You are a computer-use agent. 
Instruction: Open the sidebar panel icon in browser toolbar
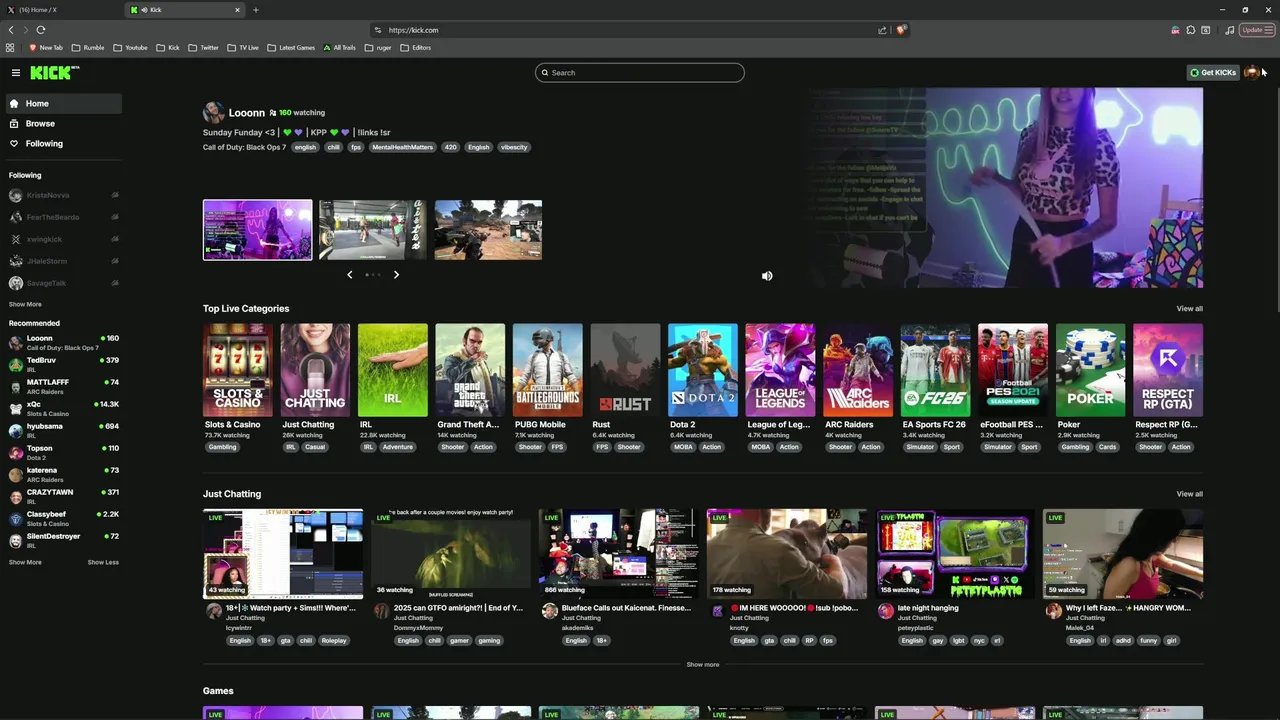coord(1205,30)
